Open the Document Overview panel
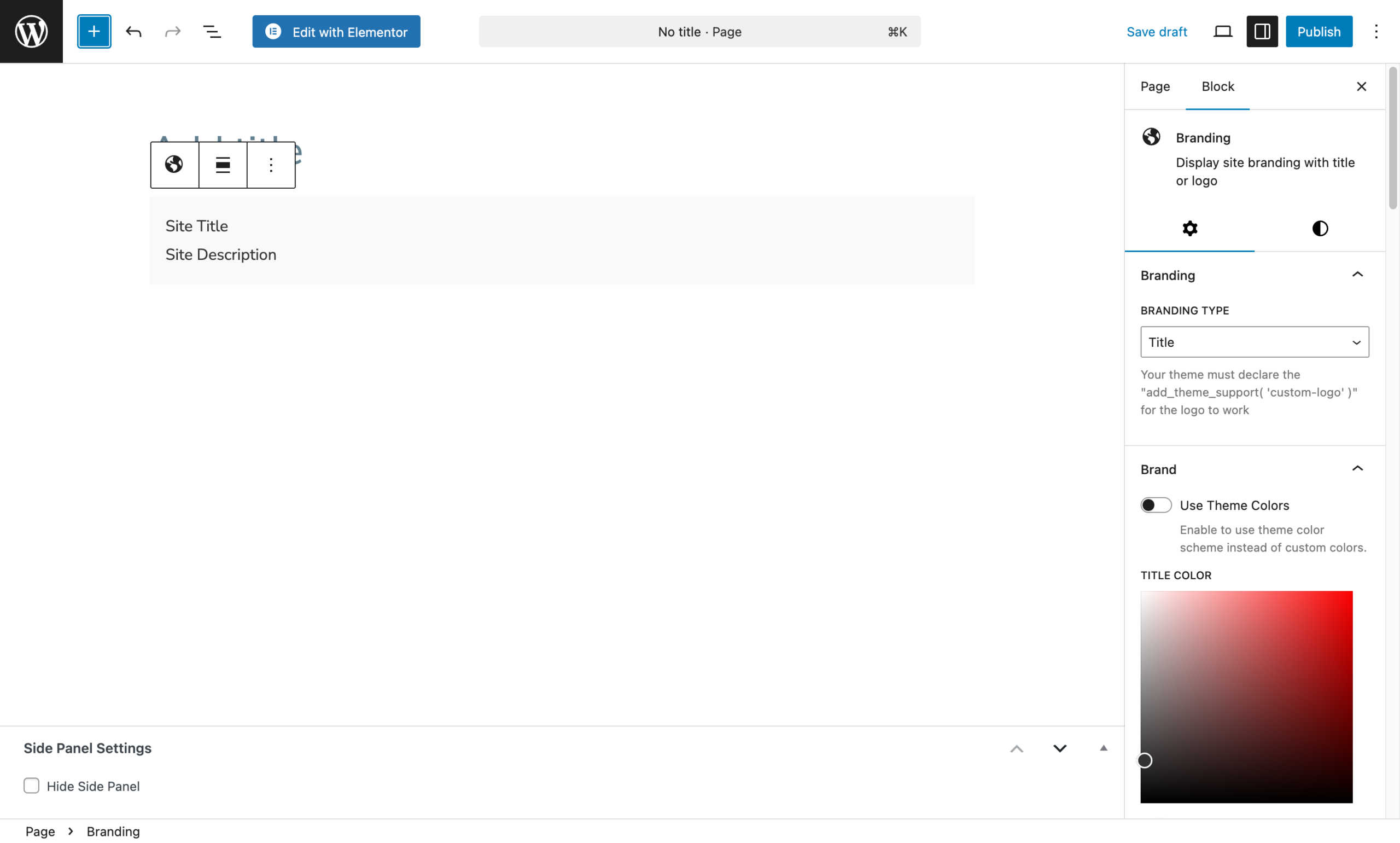The width and height of the screenshot is (1400, 843). coord(212,31)
